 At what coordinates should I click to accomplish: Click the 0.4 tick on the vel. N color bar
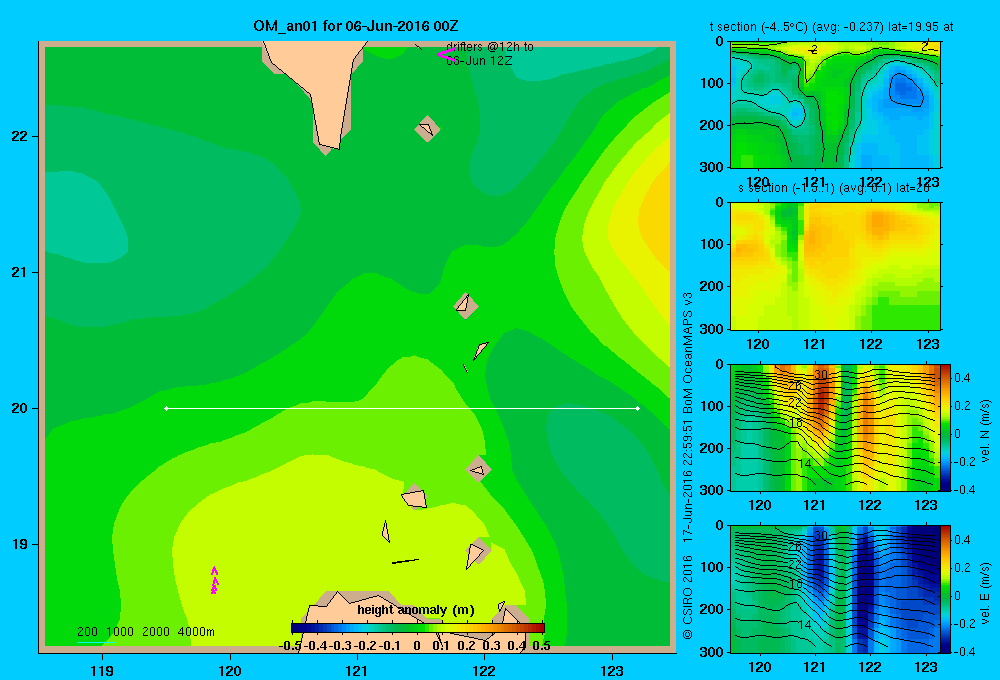pyautogui.click(x=962, y=378)
